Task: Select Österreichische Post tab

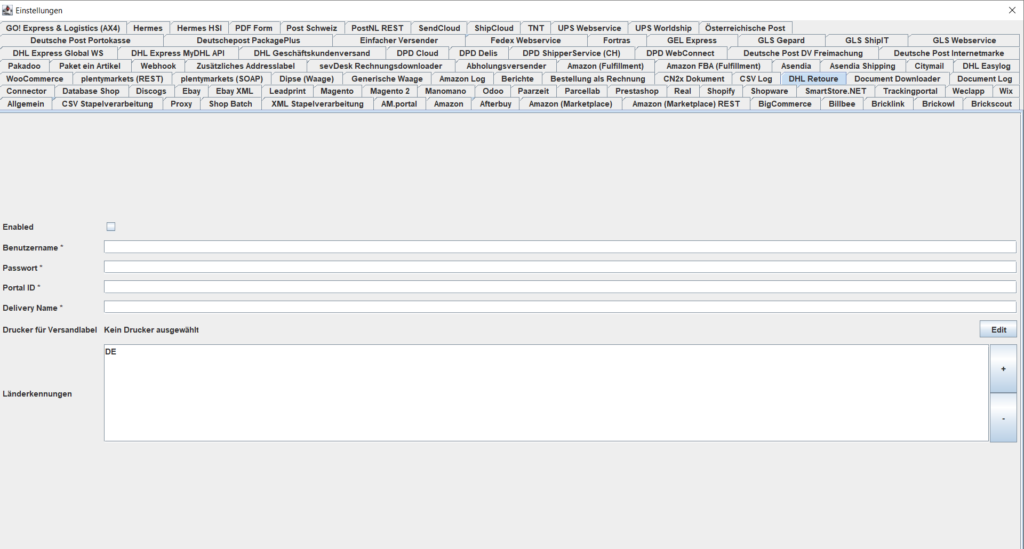Action: point(745,28)
